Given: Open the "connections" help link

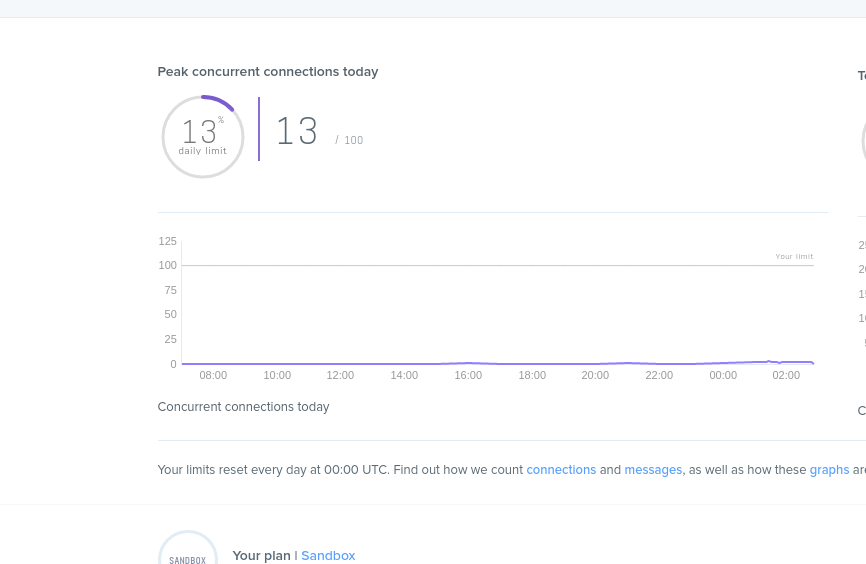Looking at the screenshot, I should (561, 470).
